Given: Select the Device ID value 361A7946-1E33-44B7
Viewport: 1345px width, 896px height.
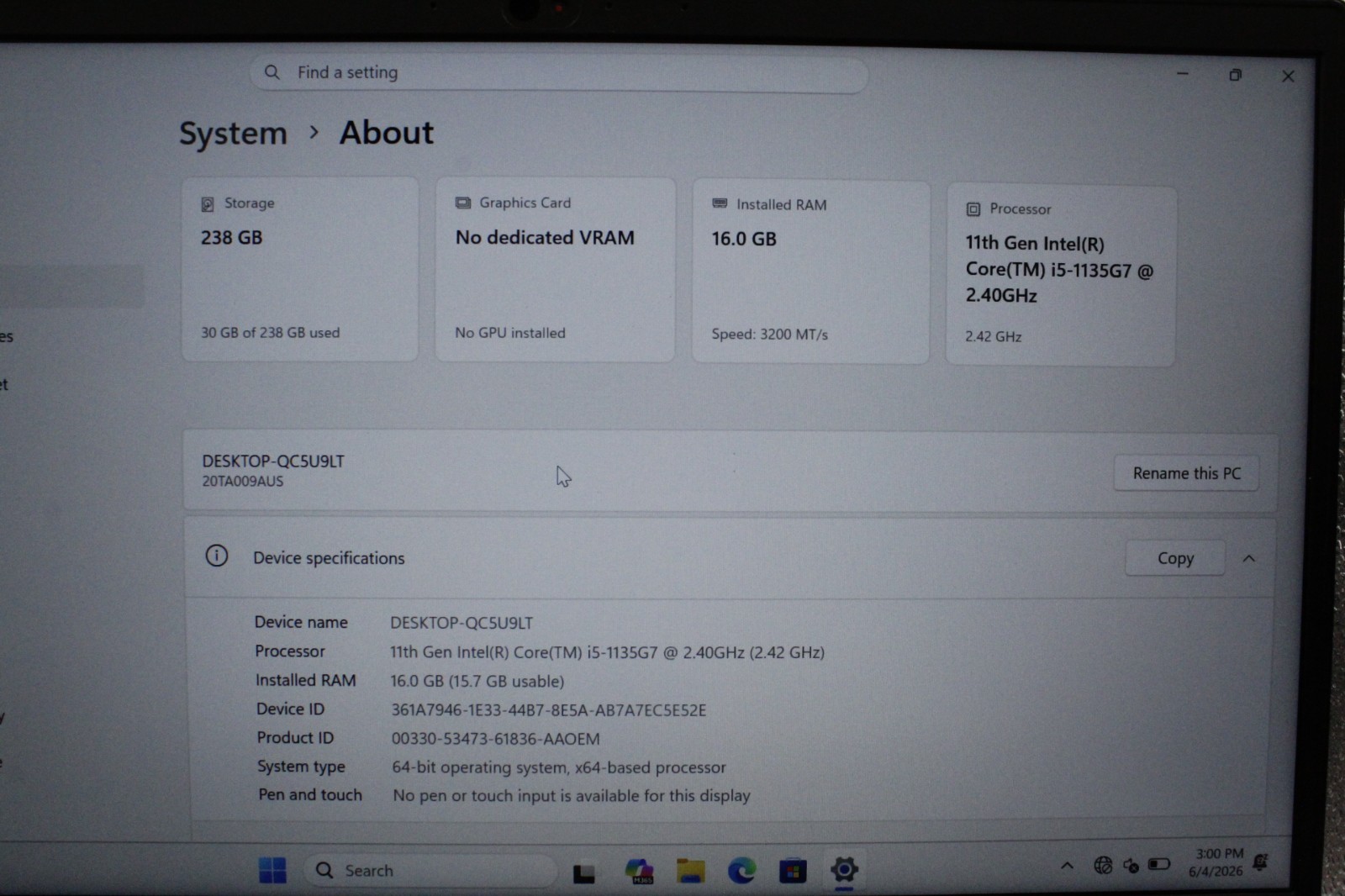Looking at the screenshot, I should [x=548, y=710].
